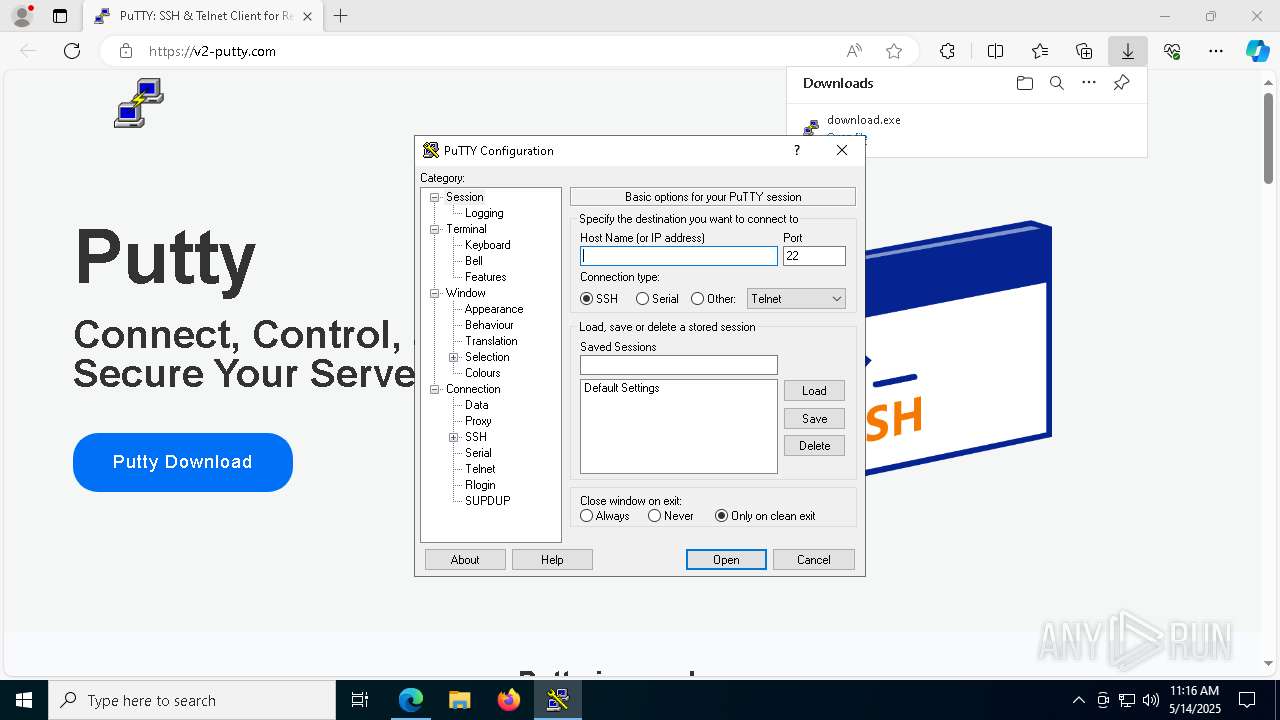This screenshot has width=1280, height=720.
Task: Open Firefox from the taskbar
Action: pos(509,700)
